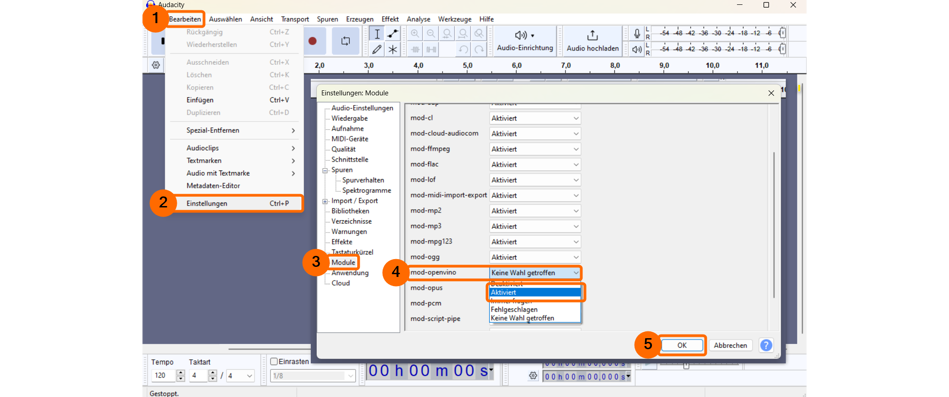Select Spektrogramme in settings tree
949x397 pixels.
[x=367, y=191]
